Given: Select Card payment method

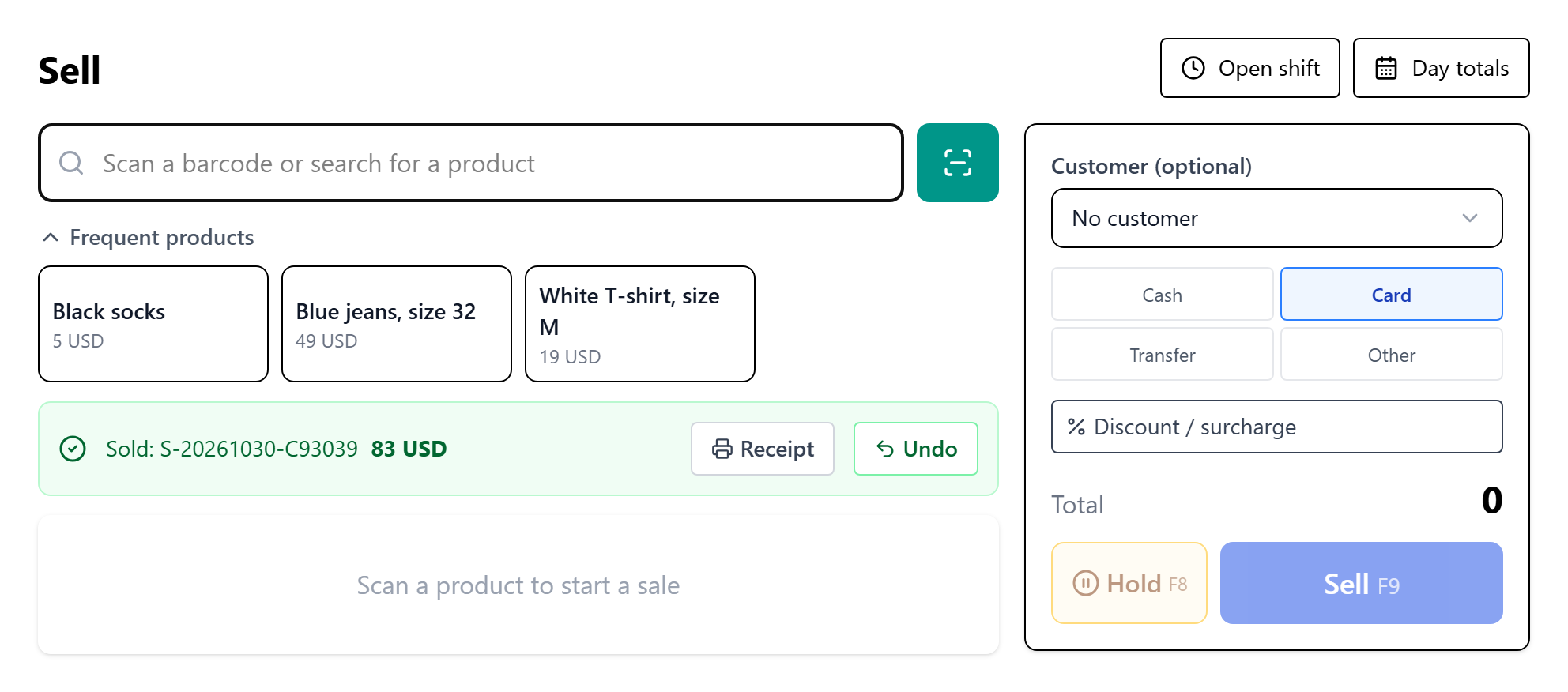Looking at the screenshot, I should click(1391, 295).
